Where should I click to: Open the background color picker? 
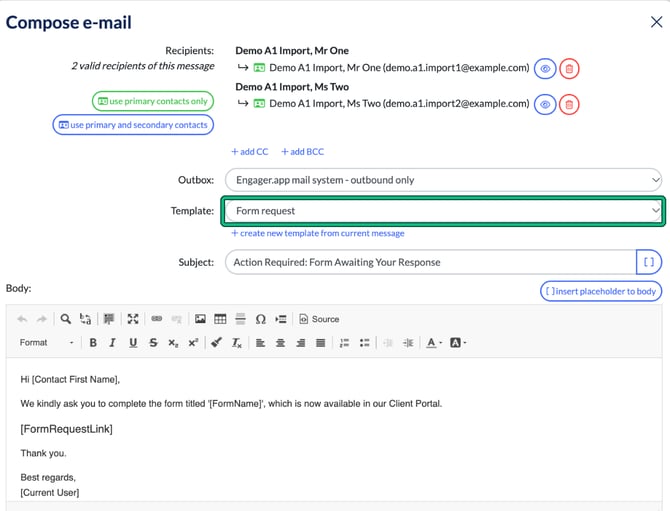pyautogui.click(x=458, y=343)
